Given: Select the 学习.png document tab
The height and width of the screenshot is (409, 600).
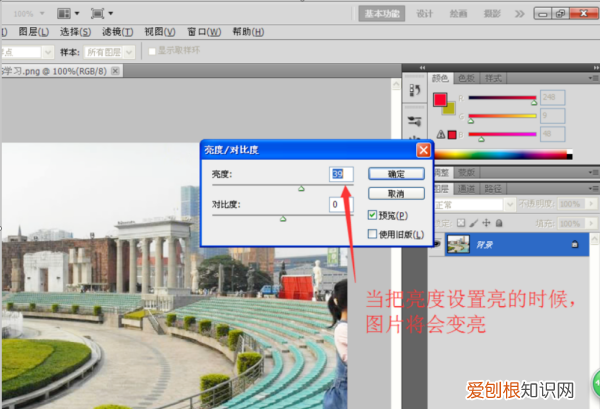Looking at the screenshot, I should pos(55,71).
